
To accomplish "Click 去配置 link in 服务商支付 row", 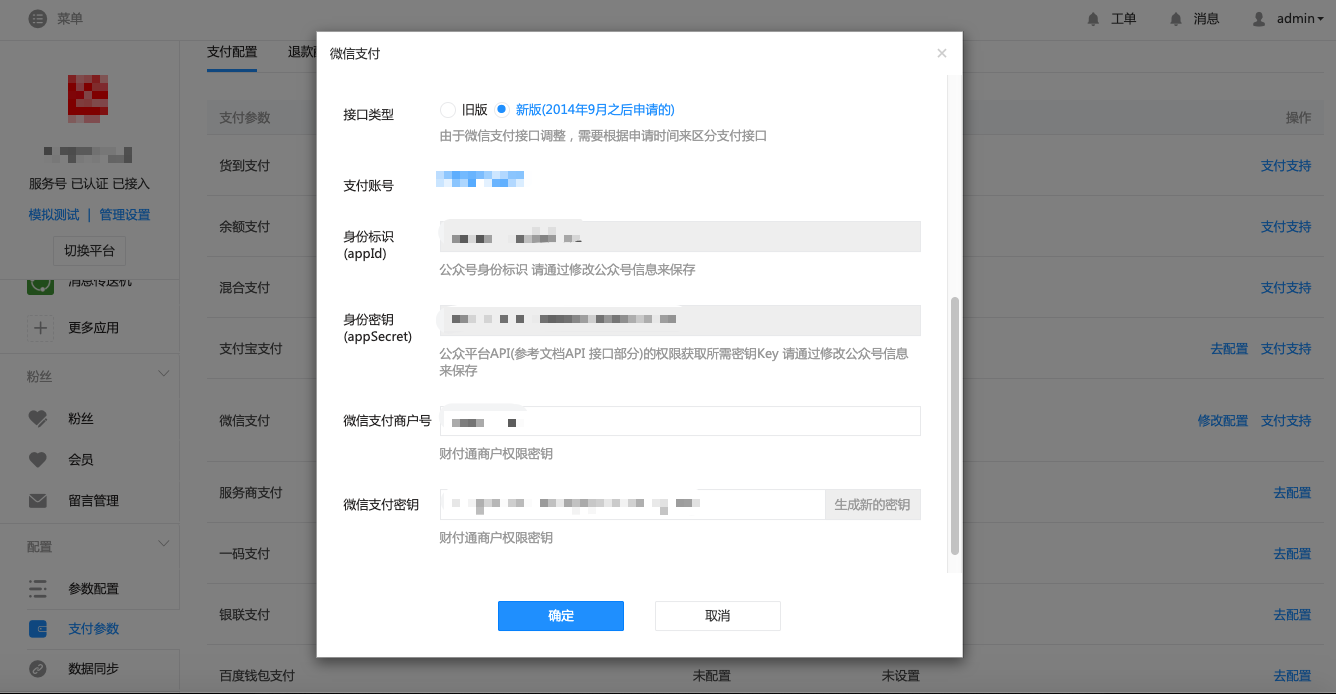I will pyautogui.click(x=1292, y=493).
